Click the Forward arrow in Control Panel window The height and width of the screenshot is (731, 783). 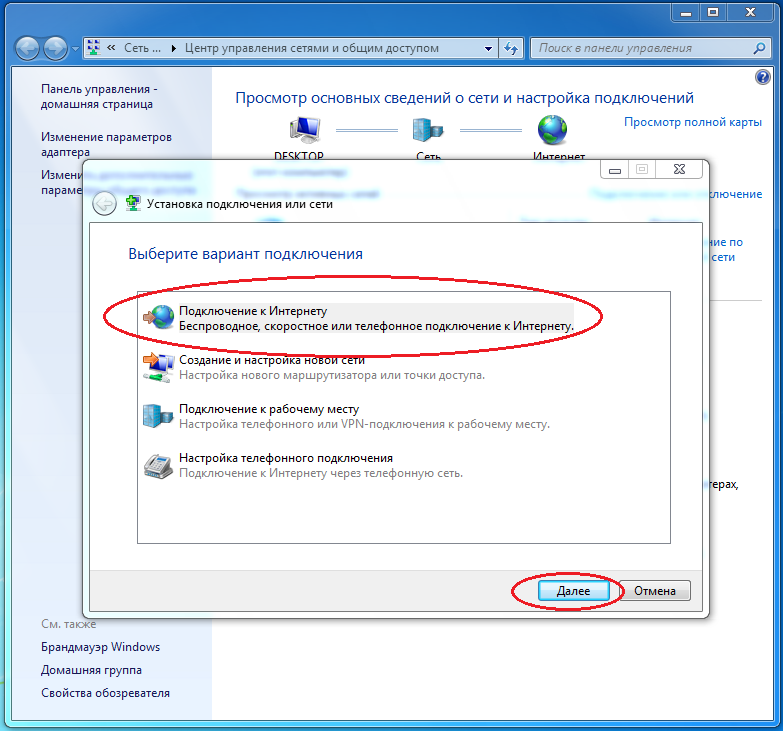(x=55, y=48)
